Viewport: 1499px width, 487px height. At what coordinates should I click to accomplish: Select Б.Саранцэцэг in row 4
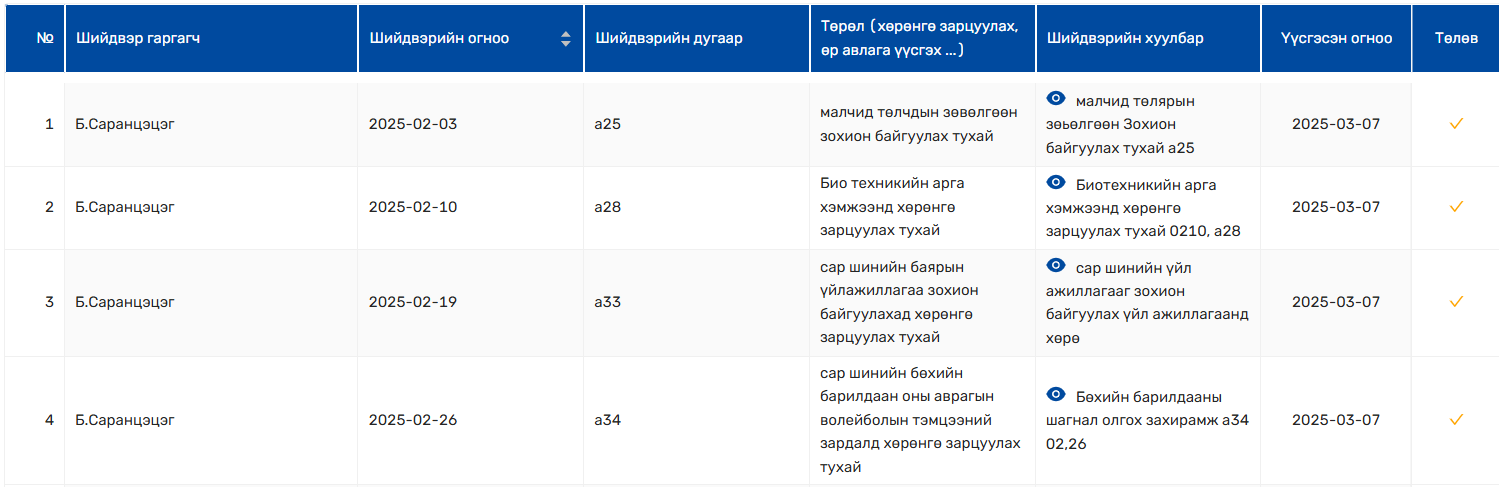coord(125,420)
